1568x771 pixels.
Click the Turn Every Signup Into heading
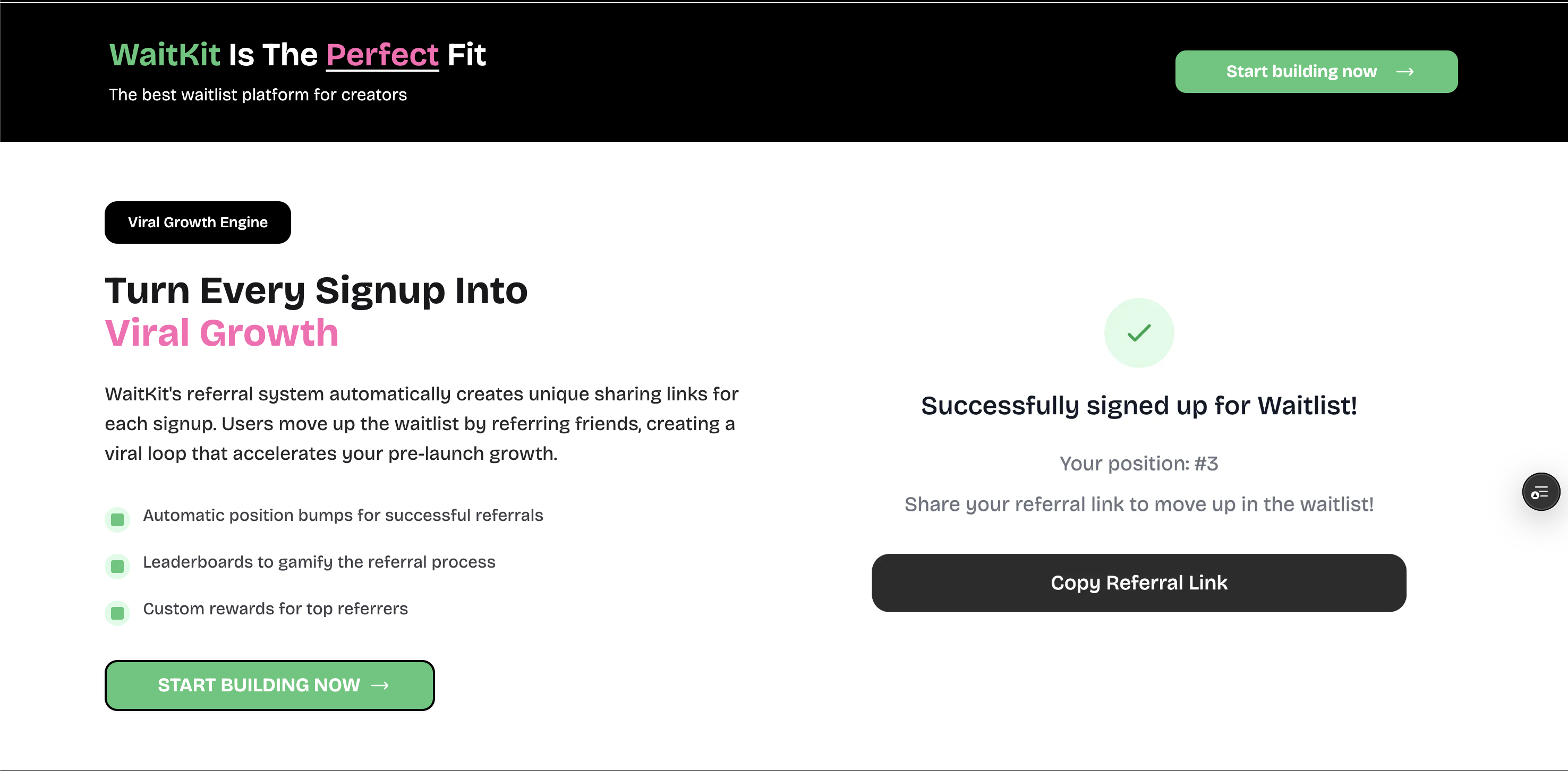coord(316,291)
